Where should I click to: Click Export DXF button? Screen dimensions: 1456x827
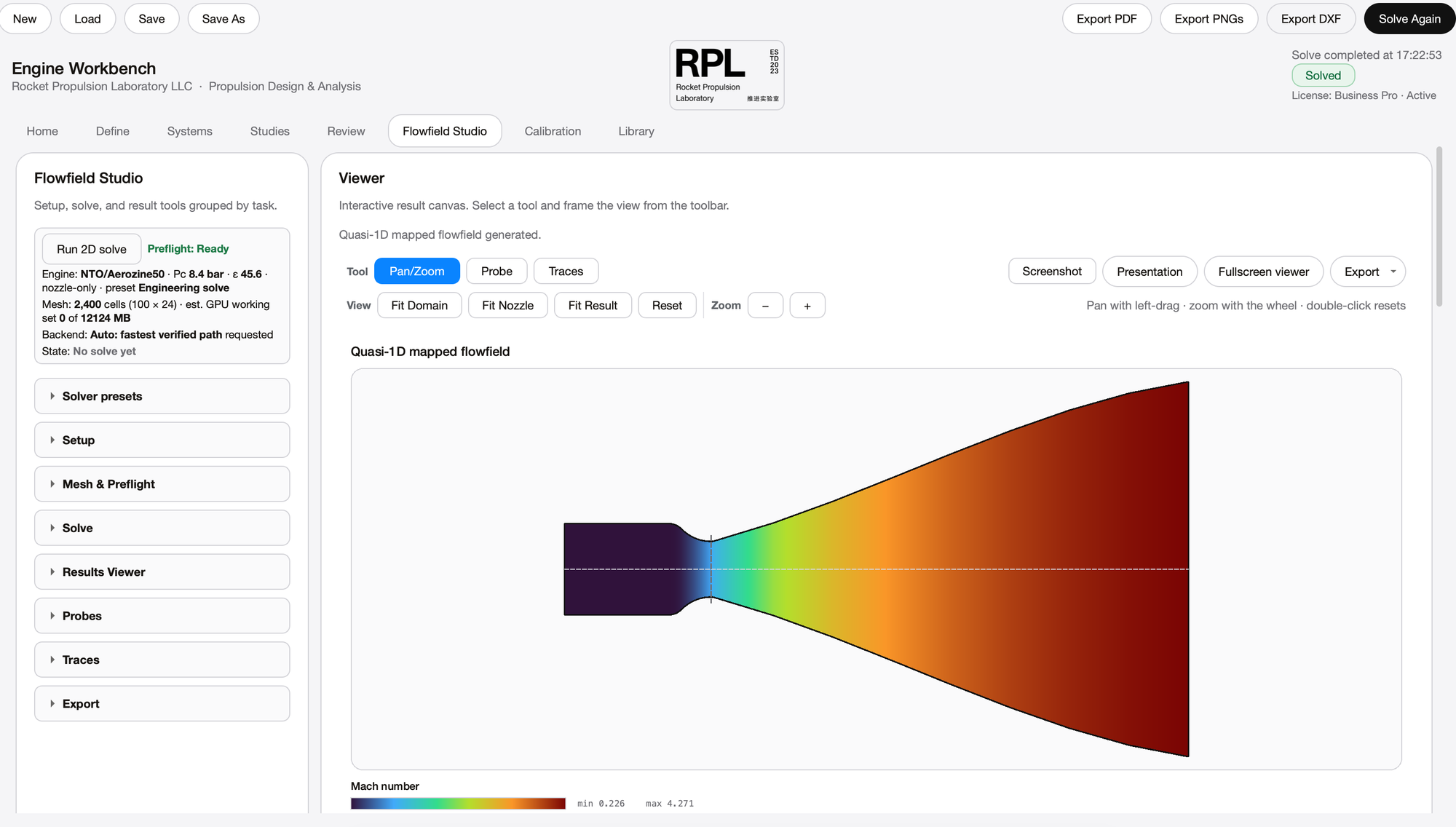point(1310,19)
